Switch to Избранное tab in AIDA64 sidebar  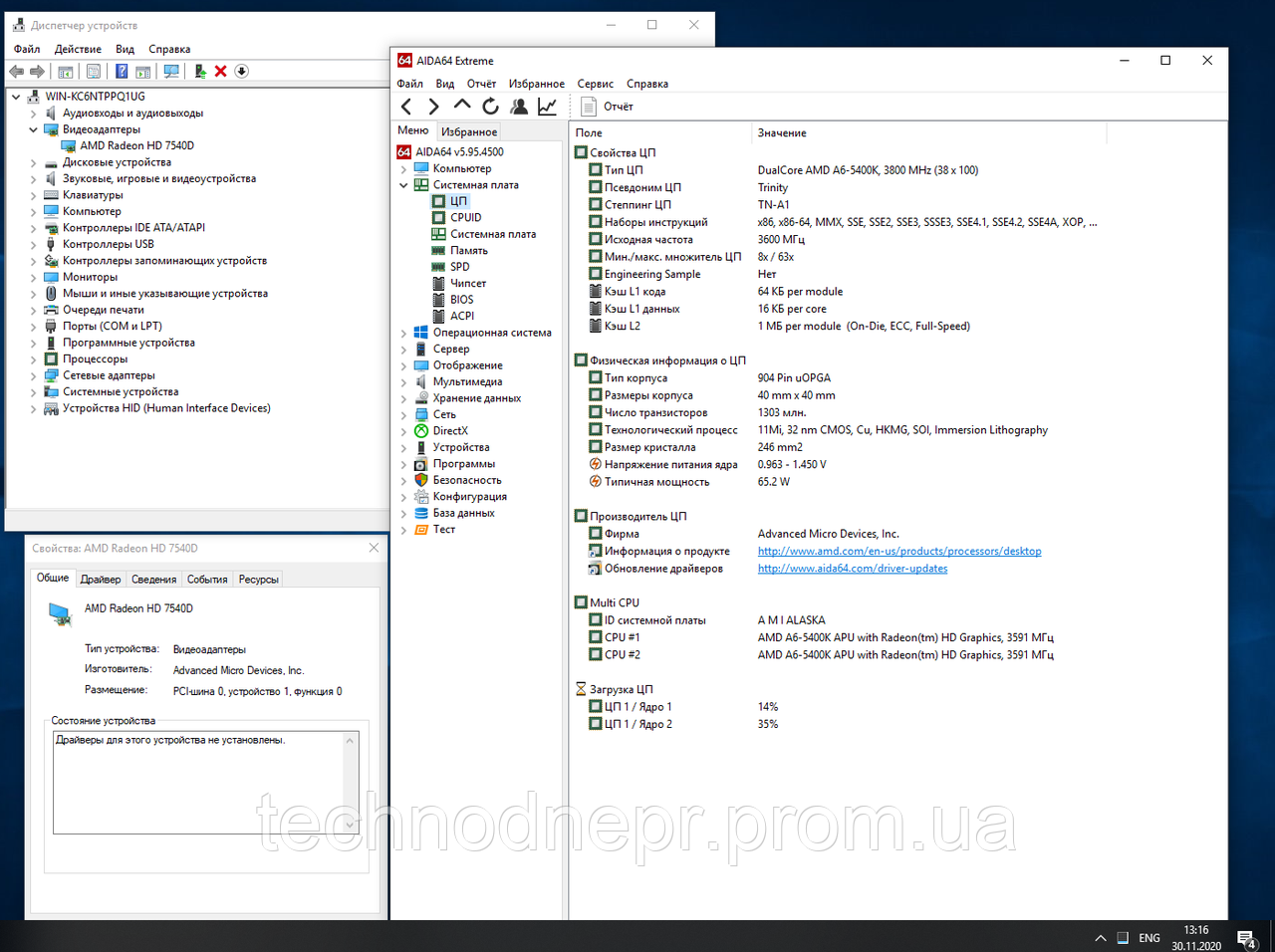click(x=469, y=131)
